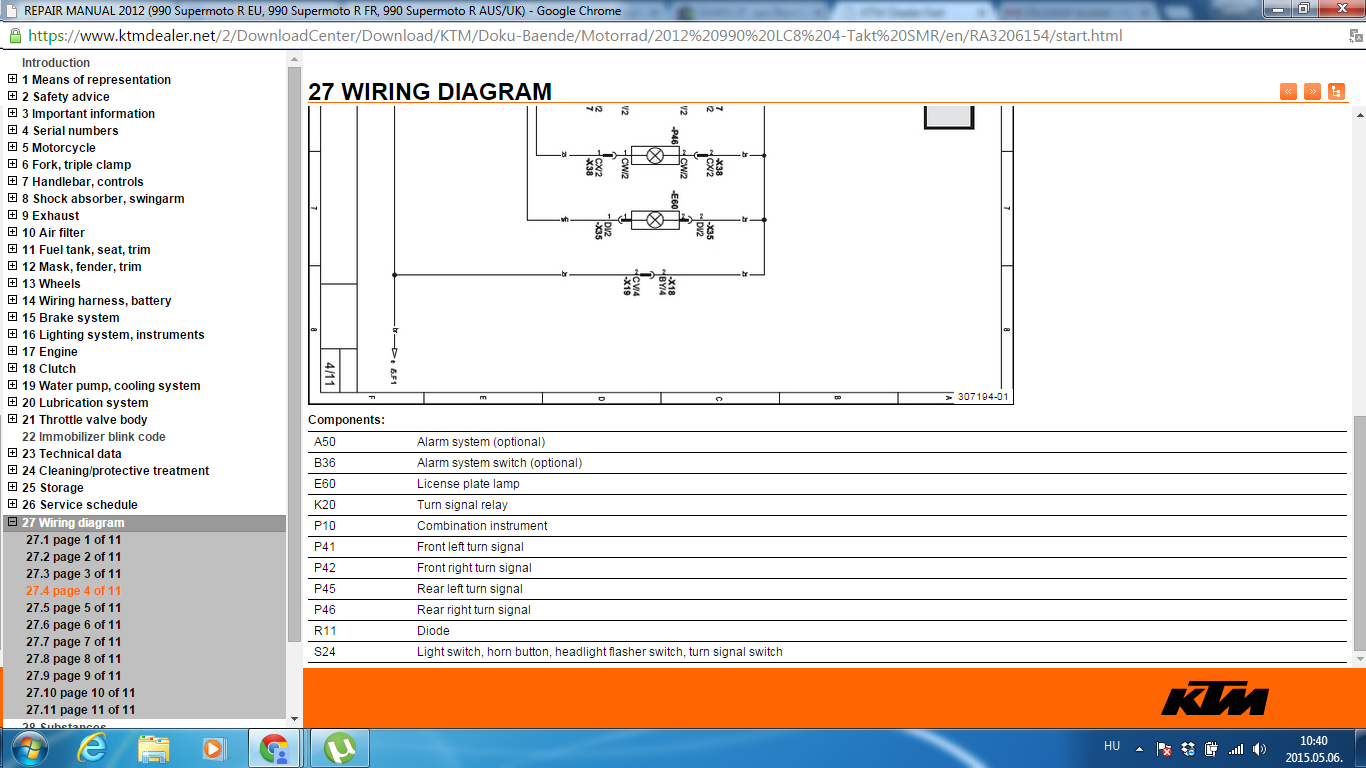1366x768 pixels.
Task: Open wiring diagram page 11 of 11
Action: 81,710
